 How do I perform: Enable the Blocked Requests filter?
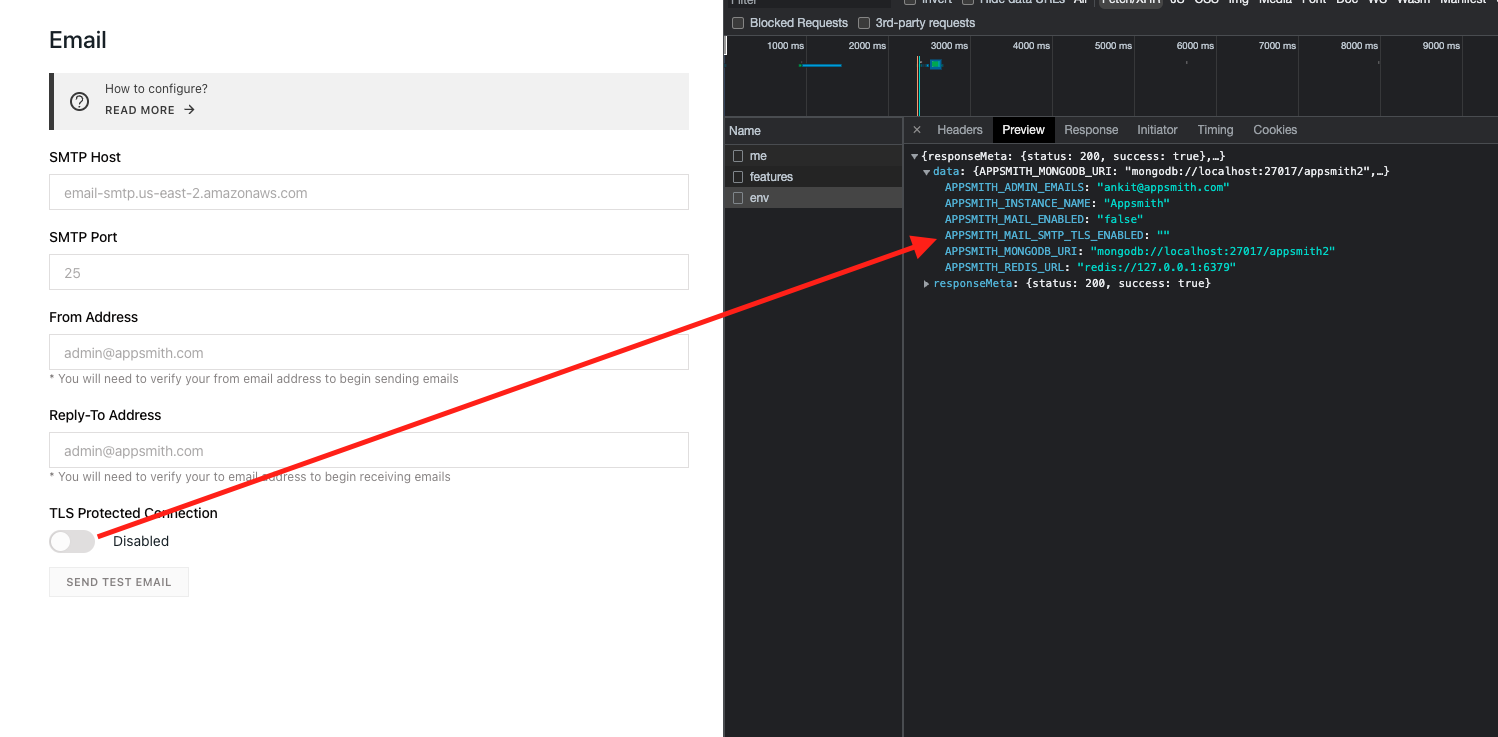point(737,22)
